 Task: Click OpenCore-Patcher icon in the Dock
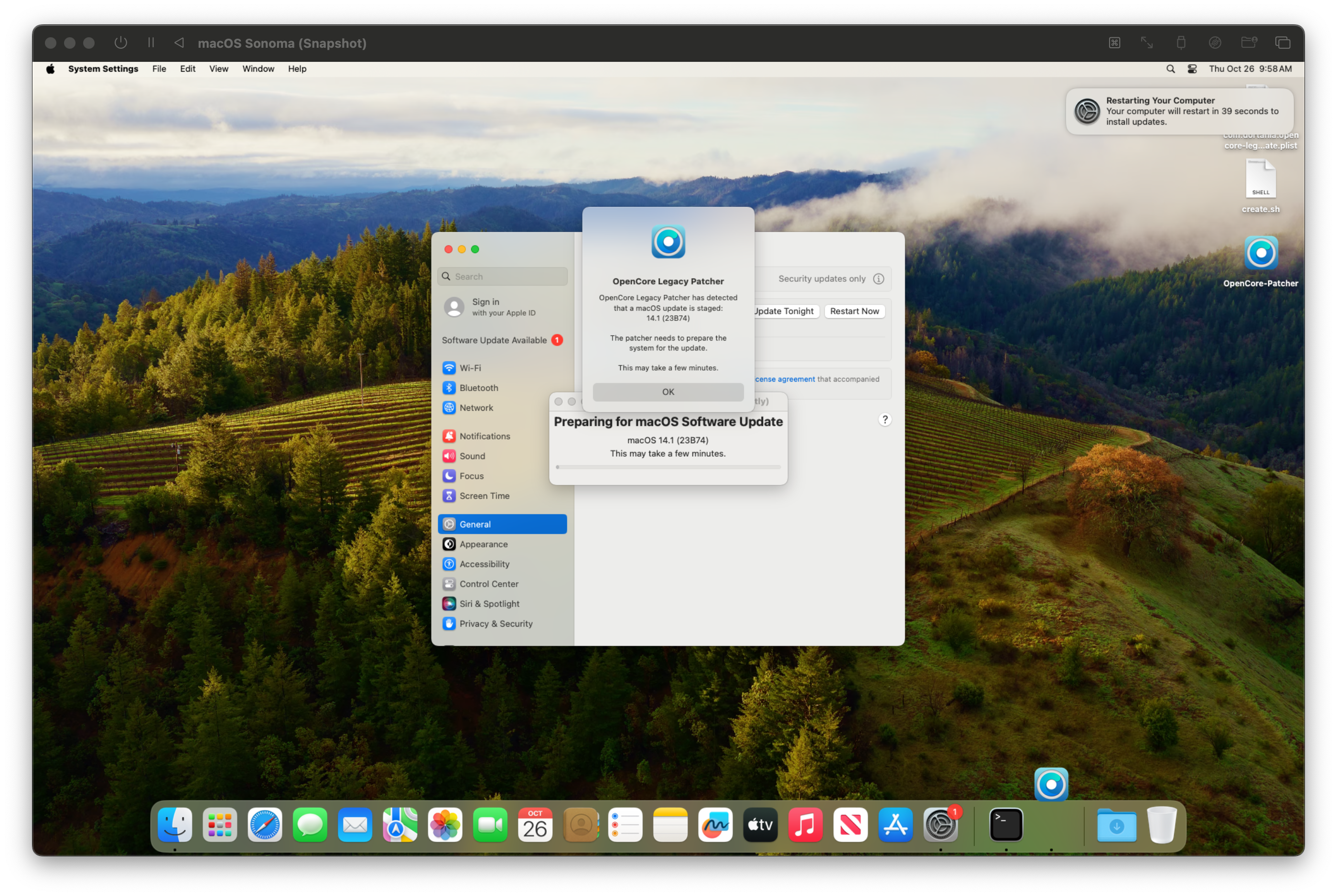coord(1052,785)
